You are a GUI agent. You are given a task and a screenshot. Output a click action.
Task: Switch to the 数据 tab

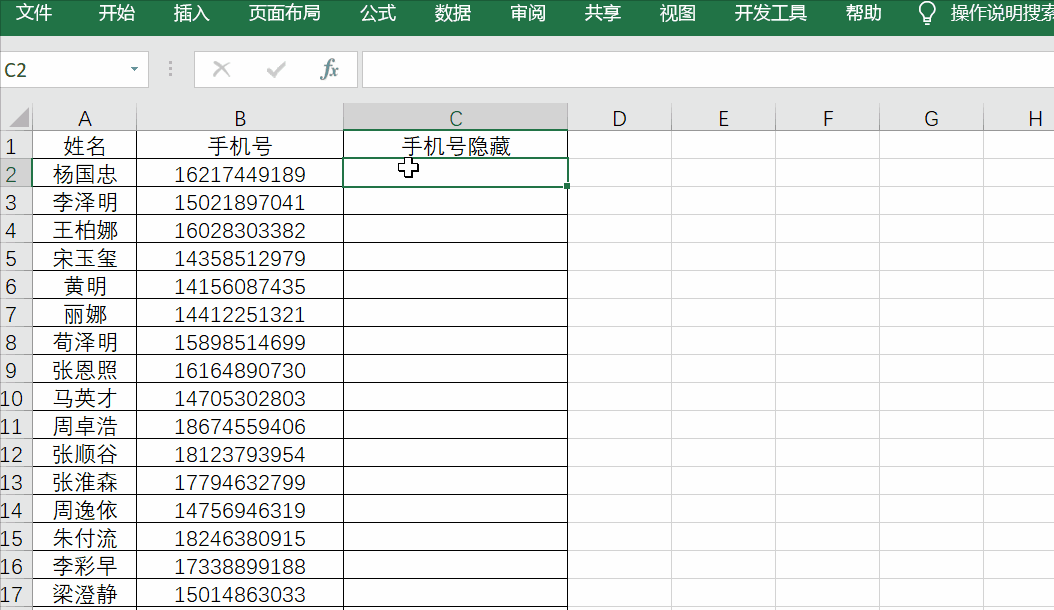[x=452, y=13]
